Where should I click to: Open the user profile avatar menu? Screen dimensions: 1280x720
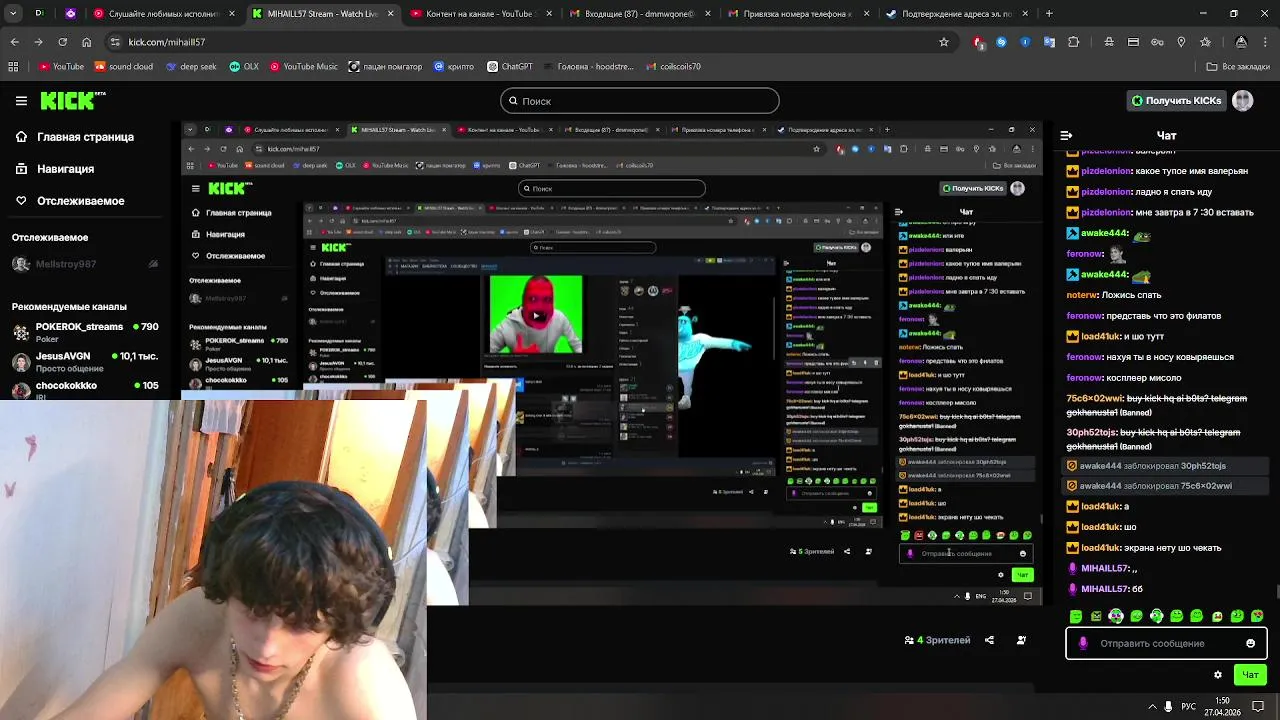tap(1242, 101)
